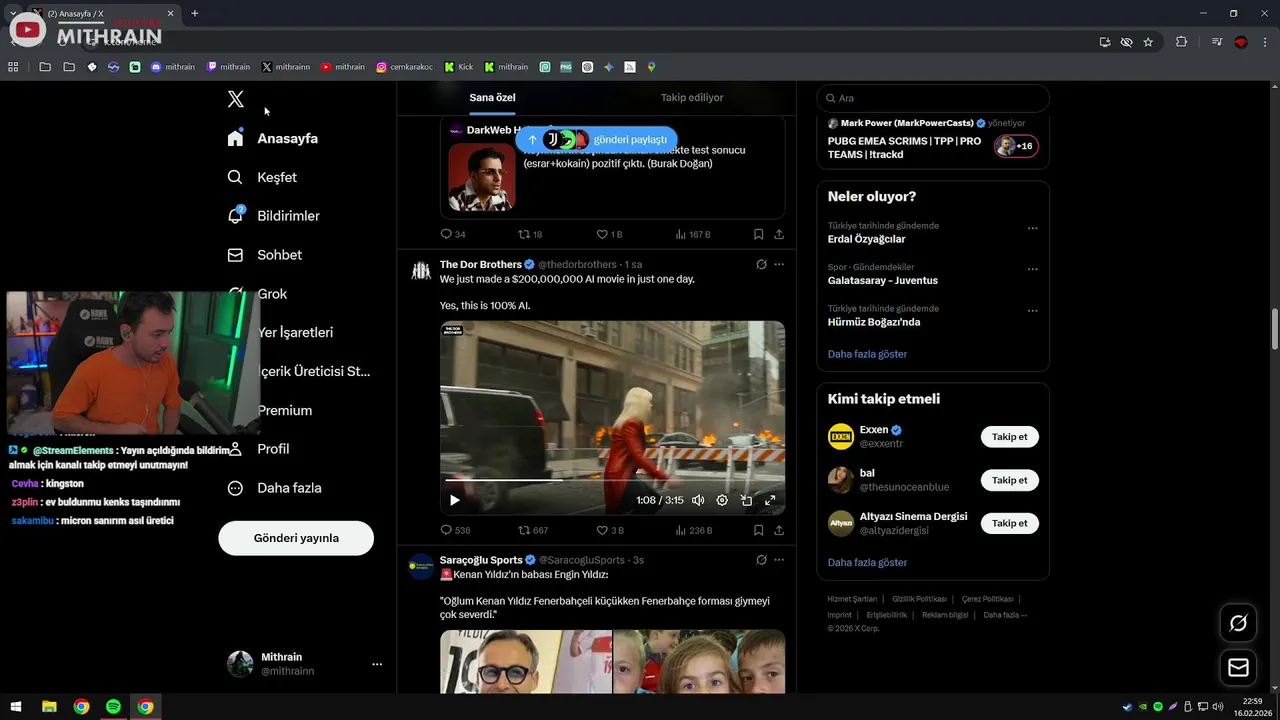Seek using the video progress bar

pos(612,481)
